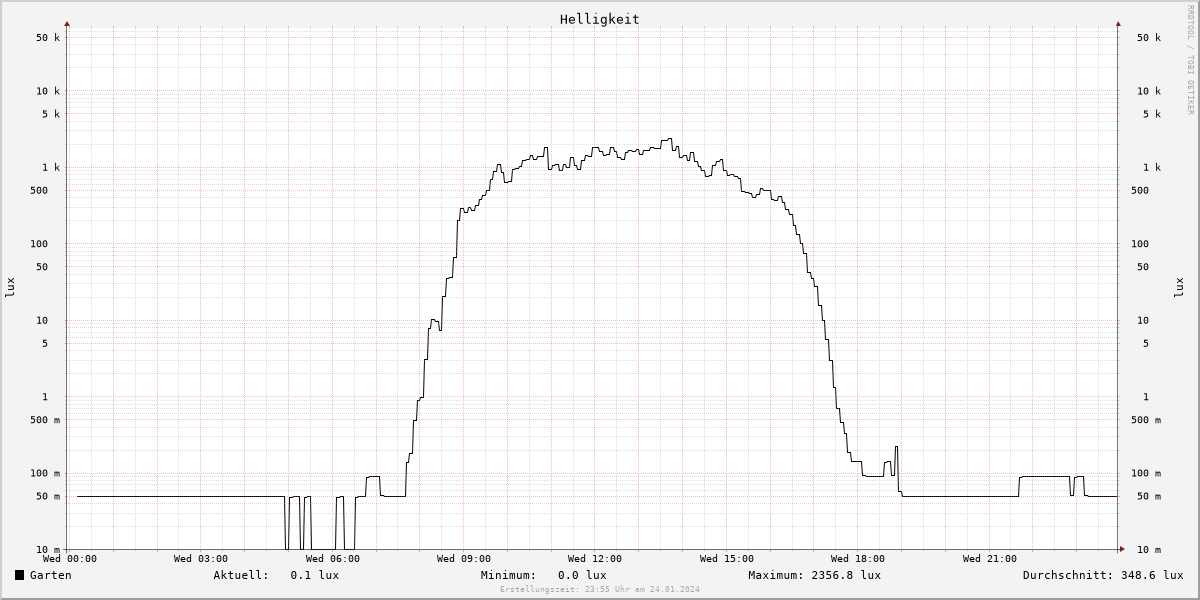Click the RRDTOOL / TOBI OETIKER vertical text

click(x=1190, y=59)
